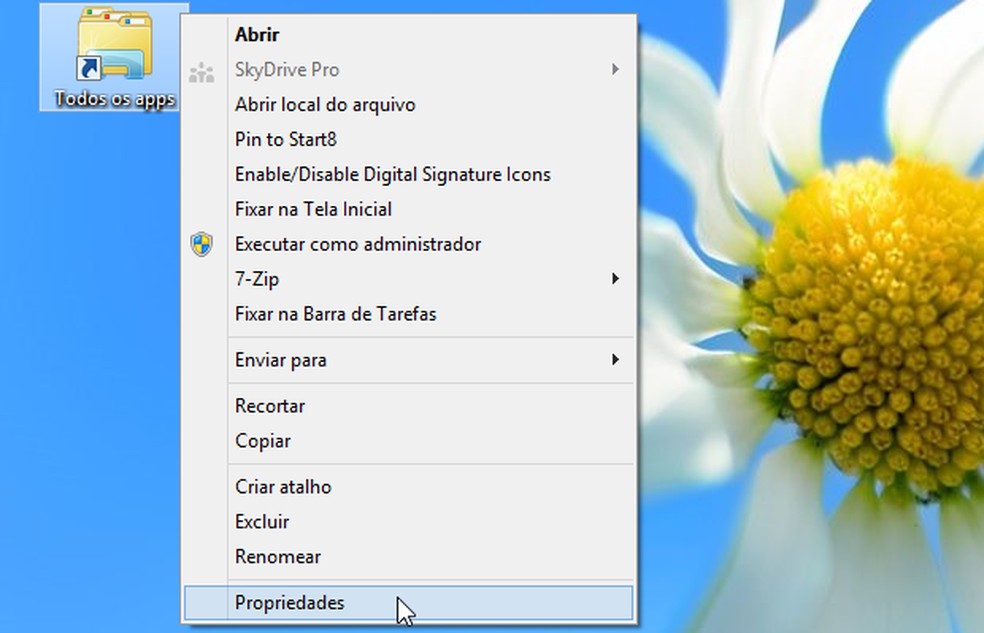Choose Copiar from the menu

(409, 441)
